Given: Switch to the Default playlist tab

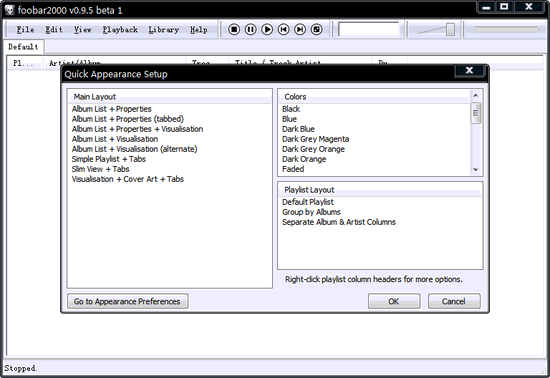Looking at the screenshot, I should coord(23,47).
